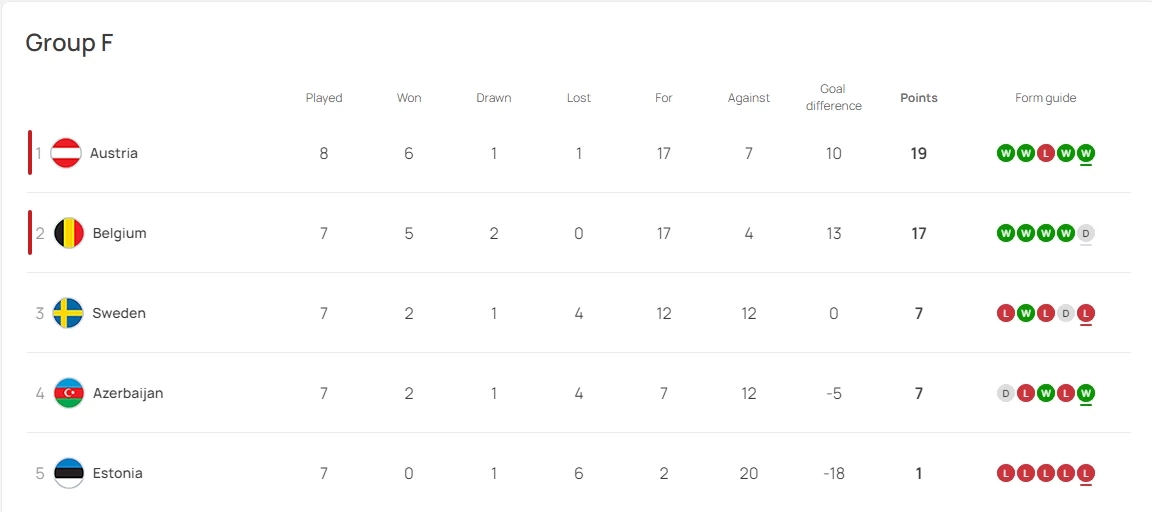The image size is (1152, 512).
Task: Click Azerbaijan's first grey draw form badge
Action: (x=1006, y=393)
